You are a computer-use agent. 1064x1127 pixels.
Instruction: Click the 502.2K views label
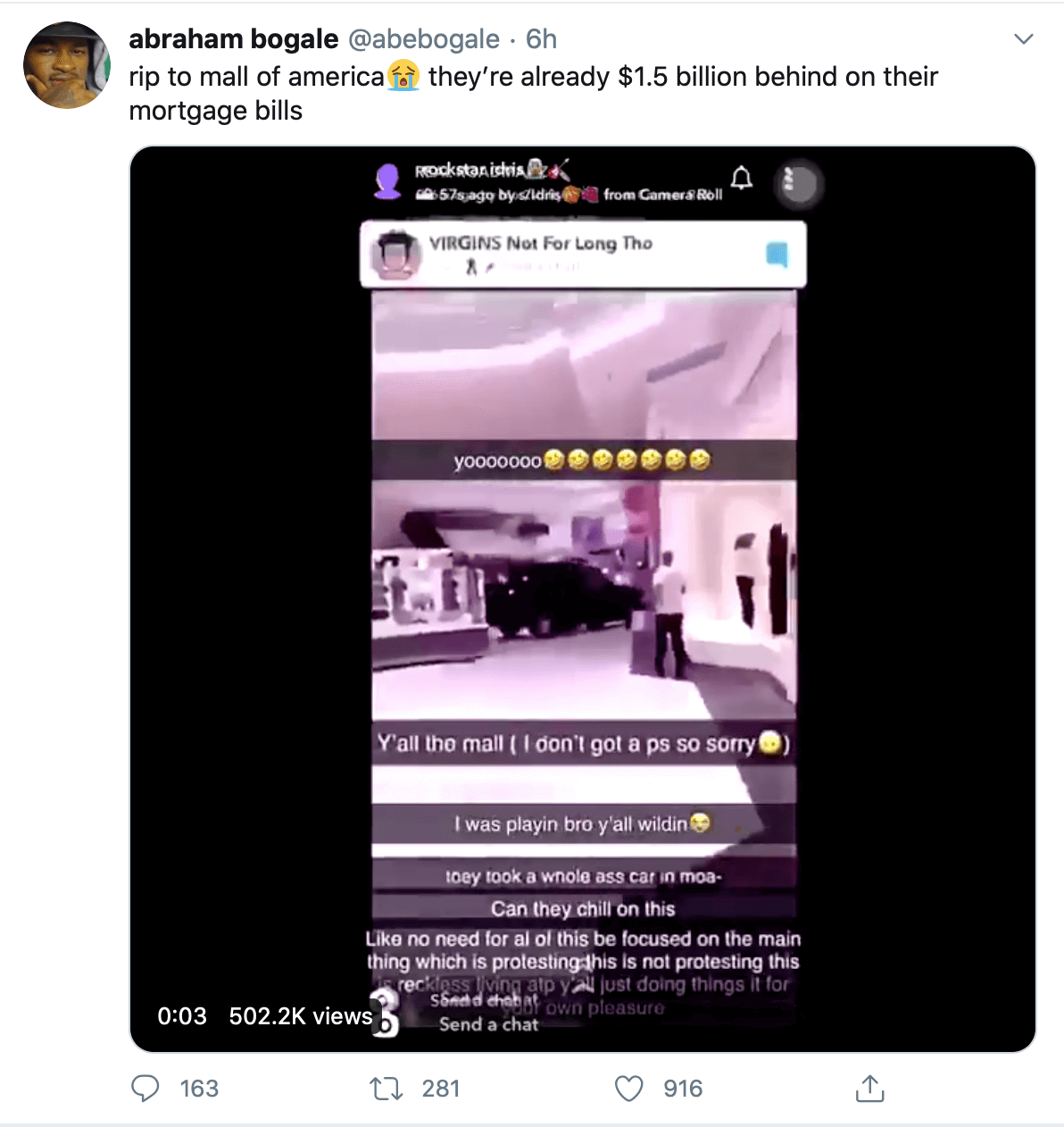pos(301,1016)
